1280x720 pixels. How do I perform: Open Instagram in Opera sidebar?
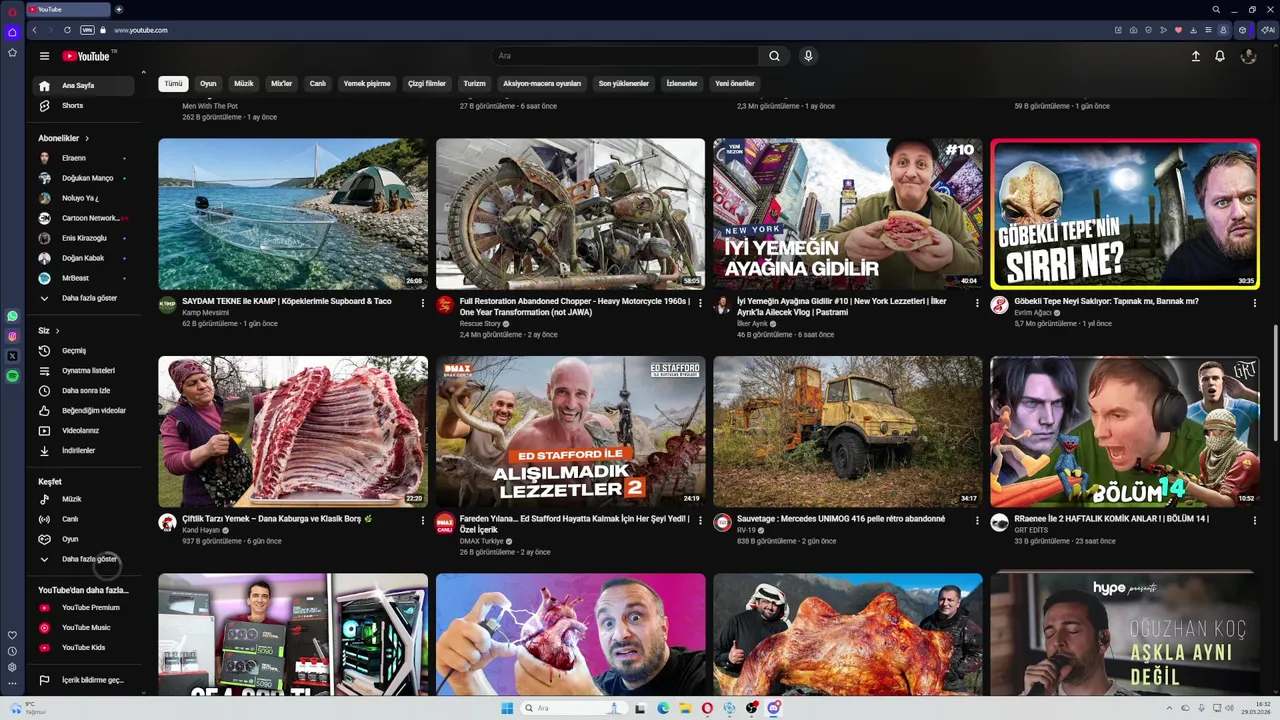pos(12,336)
